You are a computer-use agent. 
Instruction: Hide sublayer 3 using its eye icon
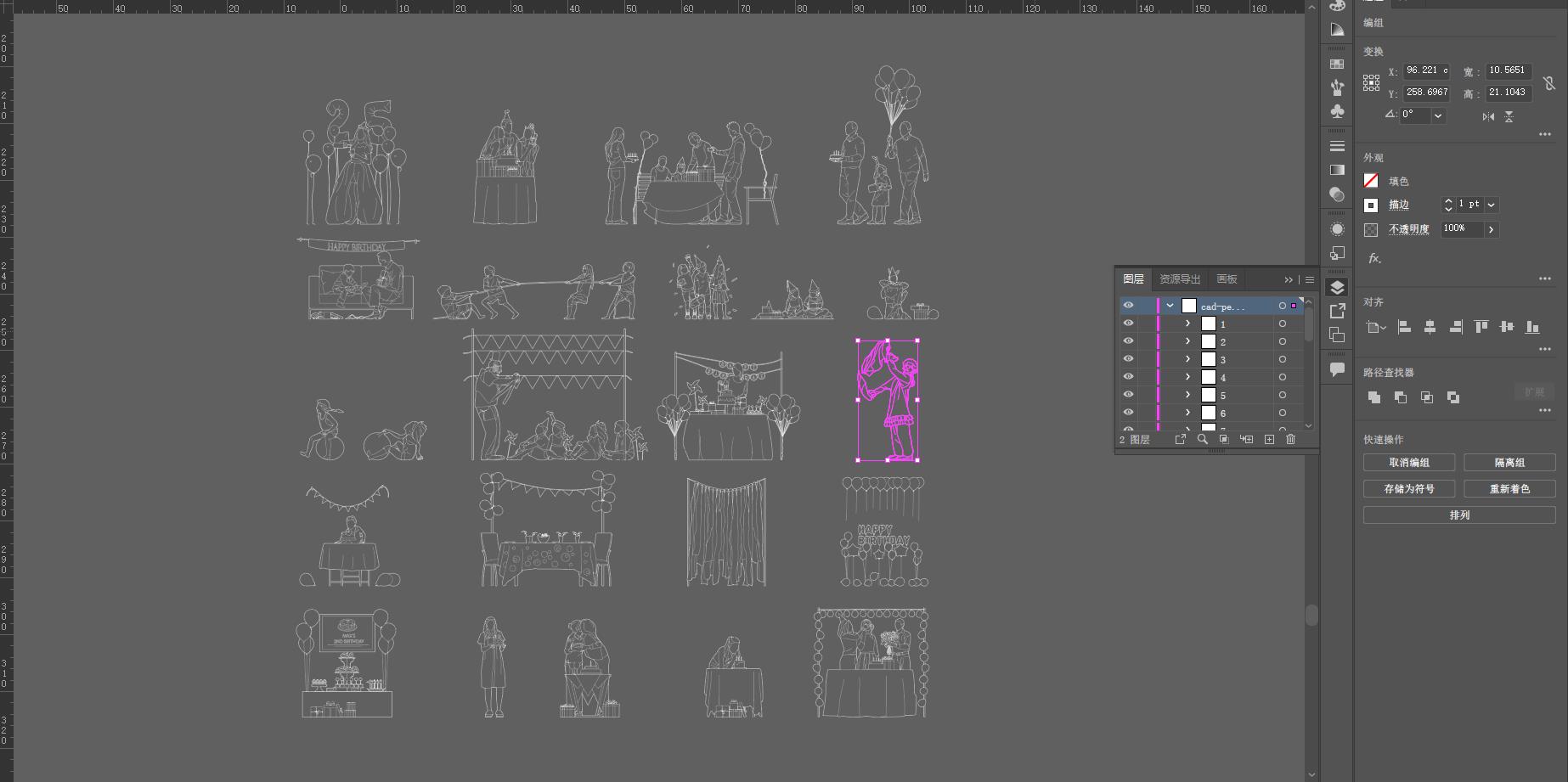coord(1128,359)
